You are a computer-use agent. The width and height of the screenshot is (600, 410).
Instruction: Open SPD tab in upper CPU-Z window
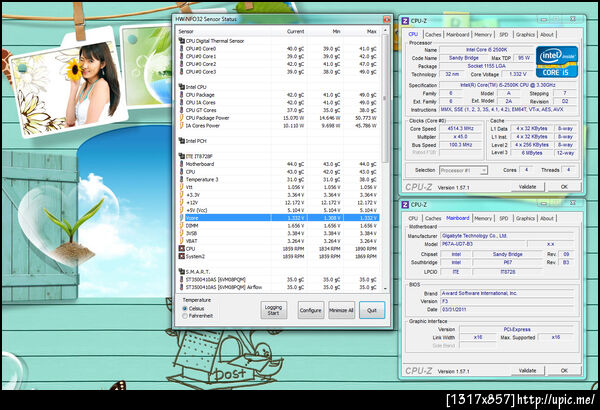[x=504, y=34]
